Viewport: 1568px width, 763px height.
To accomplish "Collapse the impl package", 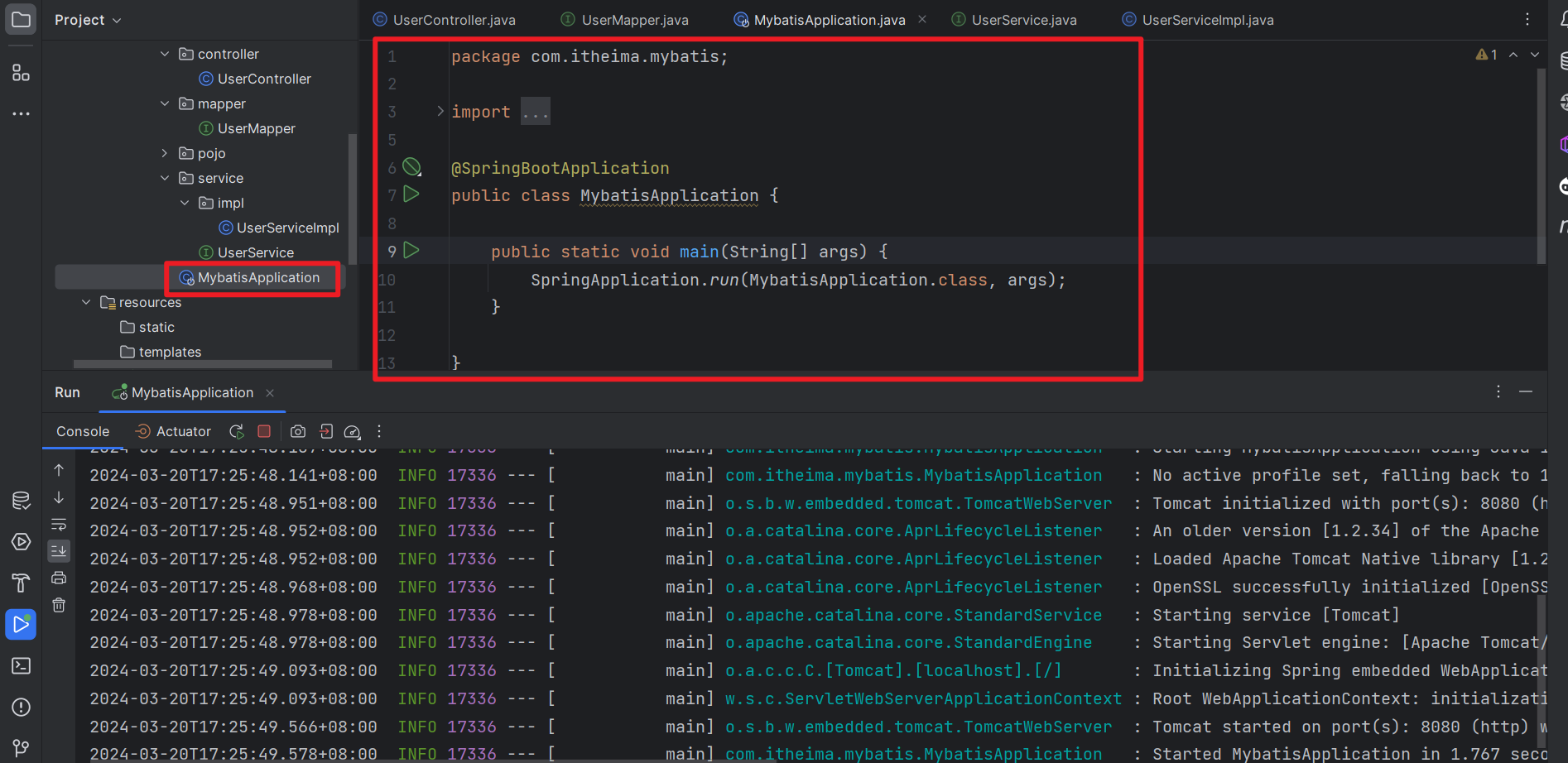I will [x=185, y=203].
